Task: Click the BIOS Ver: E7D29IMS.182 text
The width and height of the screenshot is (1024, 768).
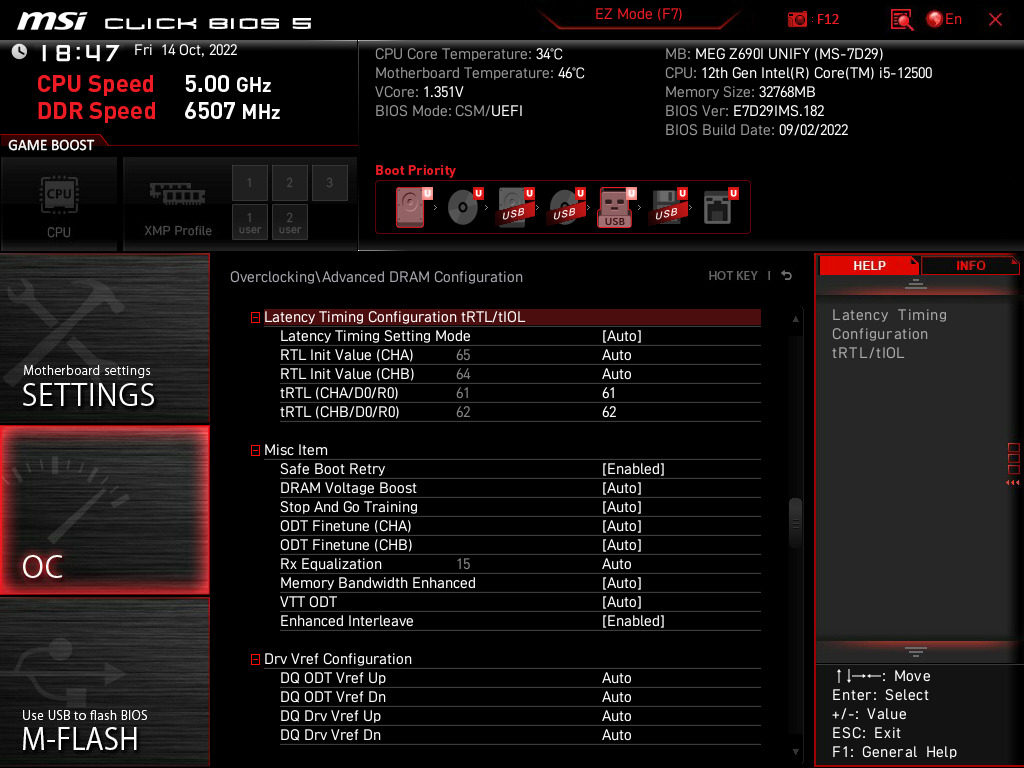Action: point(744,111)
